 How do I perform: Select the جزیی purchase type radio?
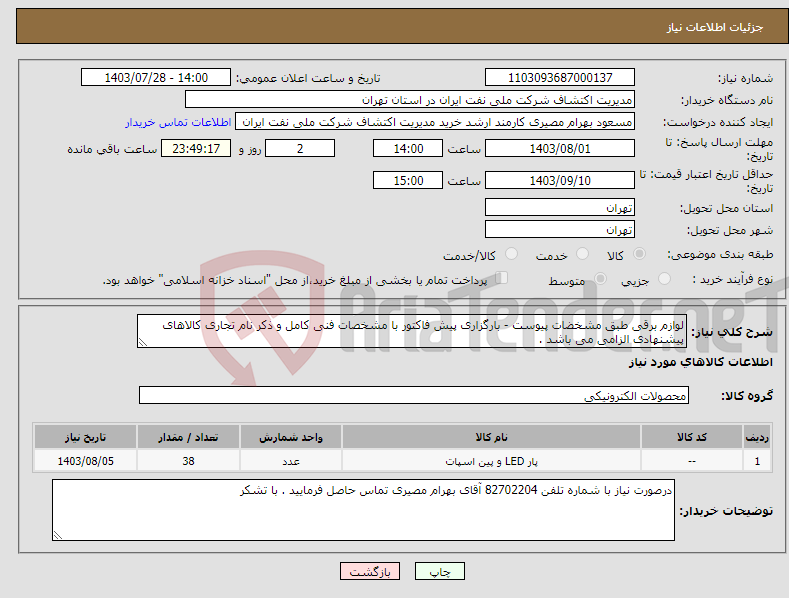(x=664, y=279)
